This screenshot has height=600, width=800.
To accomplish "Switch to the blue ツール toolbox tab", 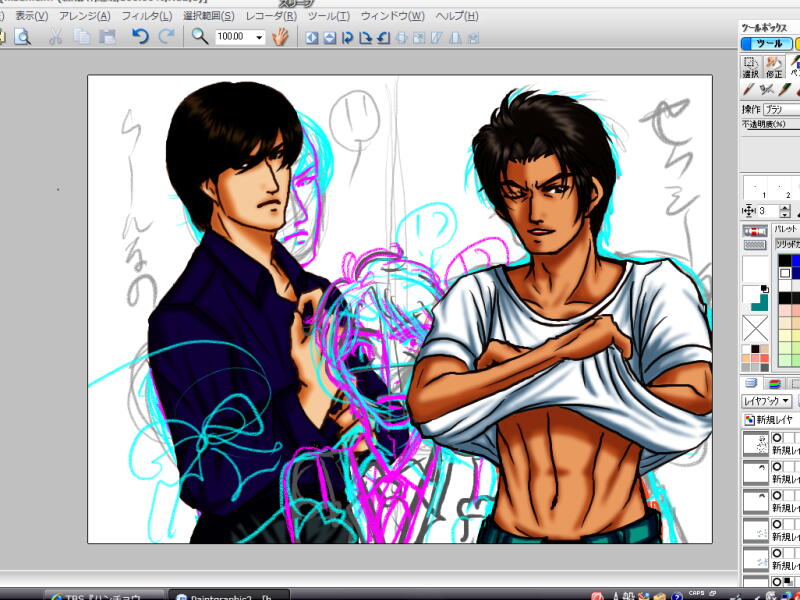I will (766, 44).
